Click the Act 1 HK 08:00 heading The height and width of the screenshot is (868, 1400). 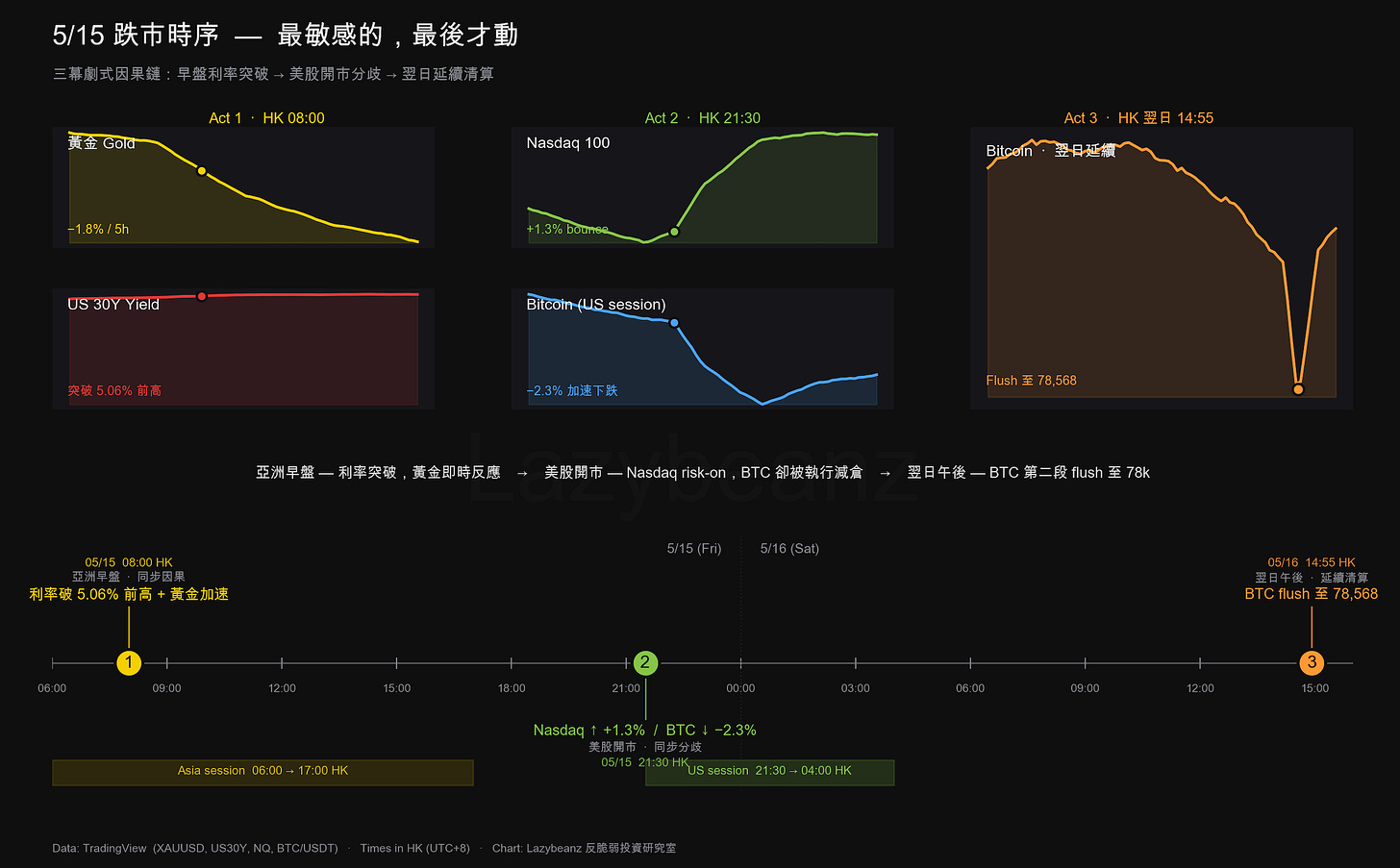point(266,118)
